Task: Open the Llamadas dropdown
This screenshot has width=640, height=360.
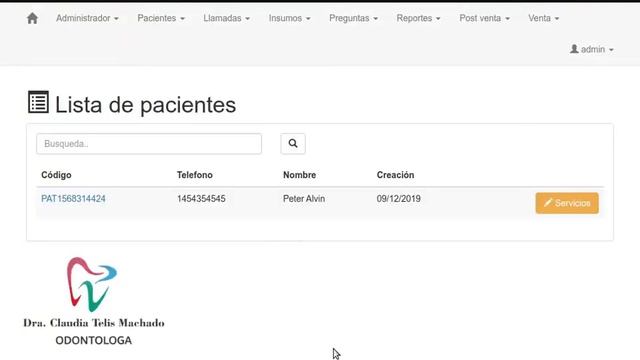Action: coord(227,18)
